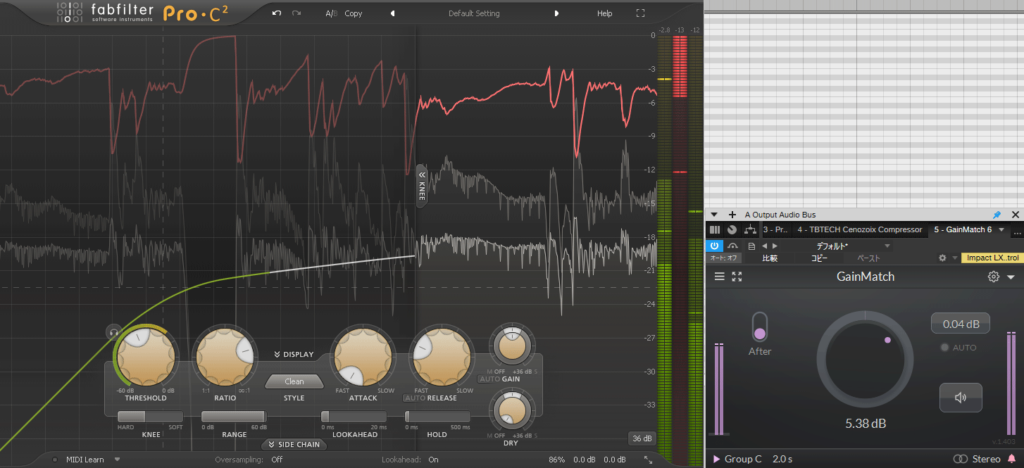Viewport: 1024px width, 468px height.
Task: Click the GainMatch speaker button
Action: pyautogui.click(x=960, y=397)
